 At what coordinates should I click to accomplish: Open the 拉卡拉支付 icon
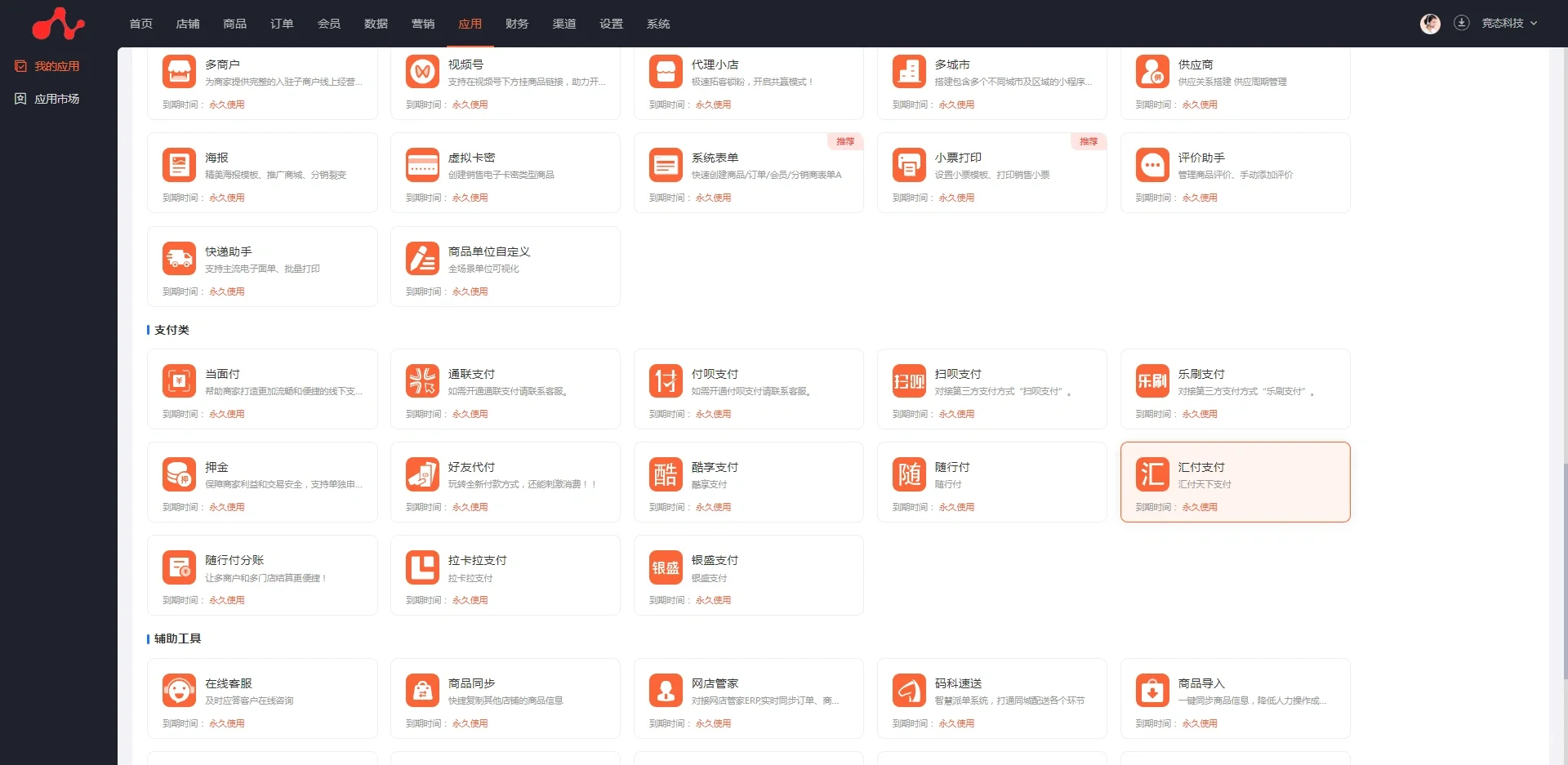[x=422, y=567]
